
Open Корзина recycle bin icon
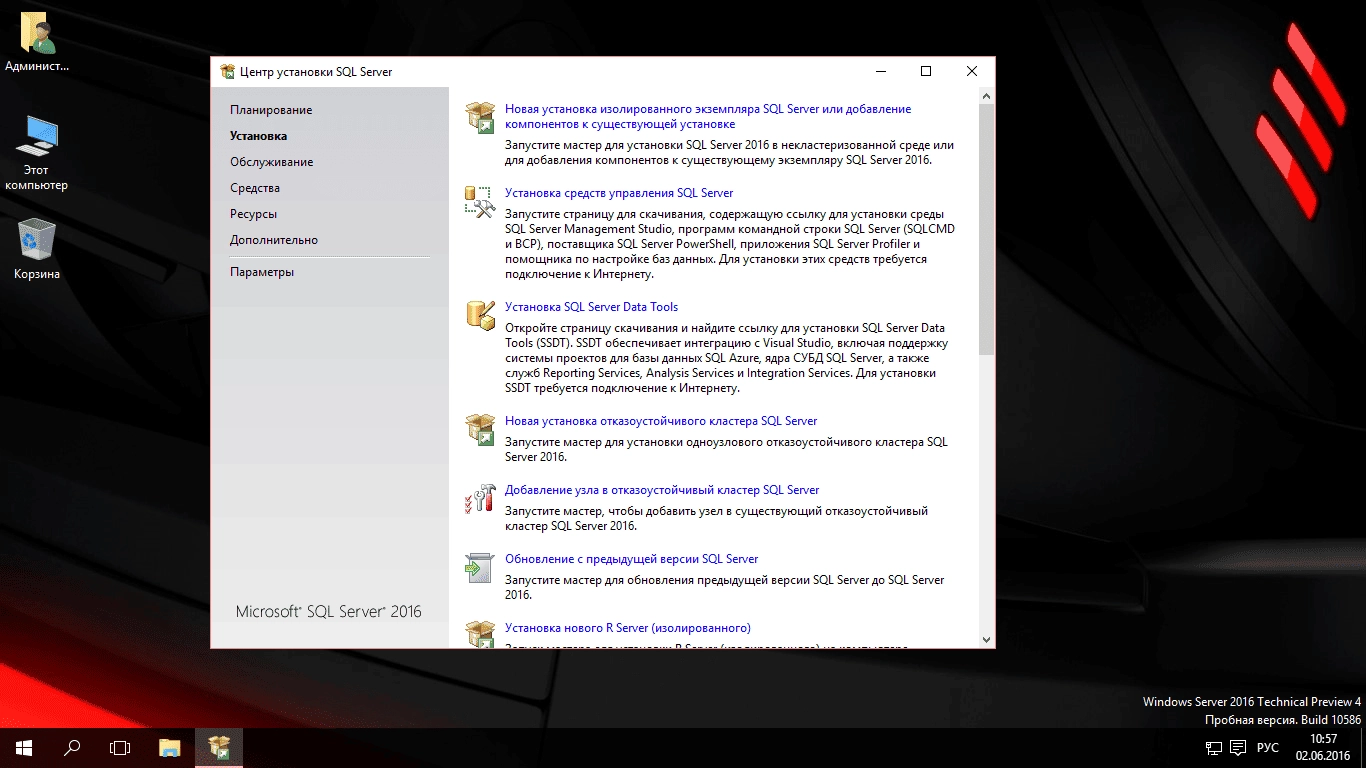click(37, 250)
